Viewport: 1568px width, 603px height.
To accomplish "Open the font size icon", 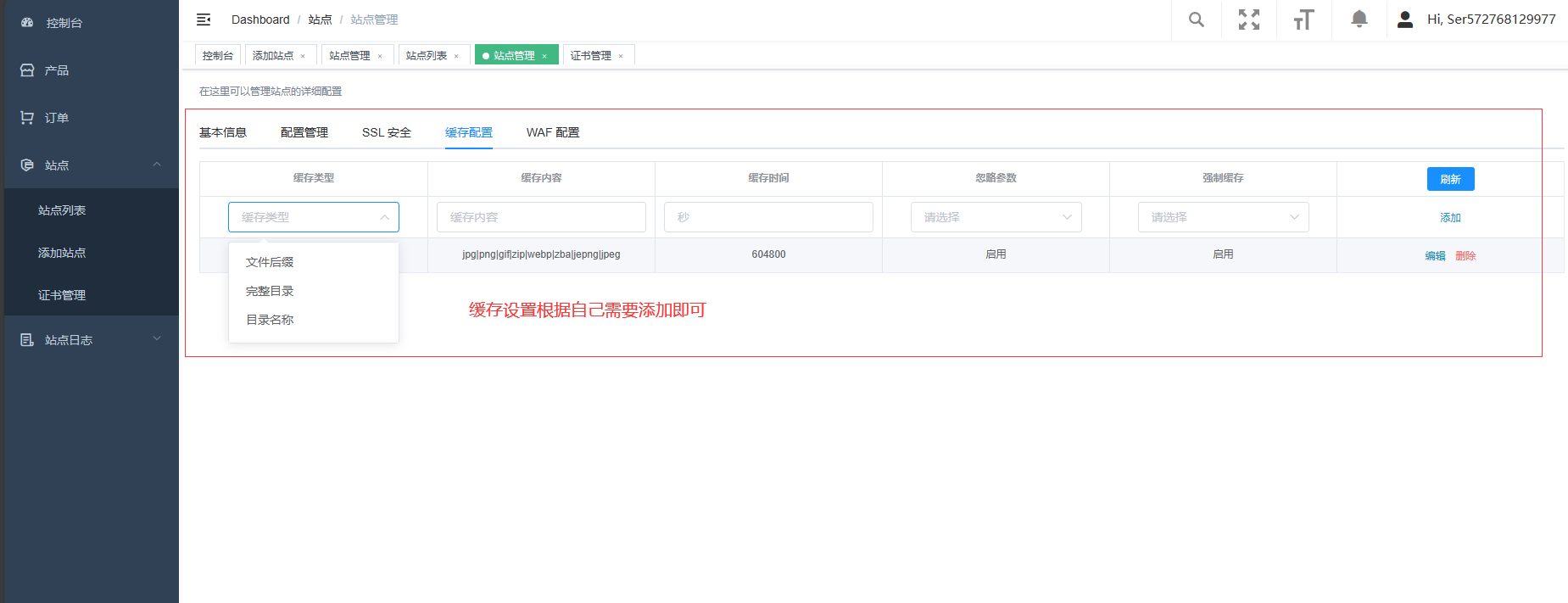I will coord(1303,20).
